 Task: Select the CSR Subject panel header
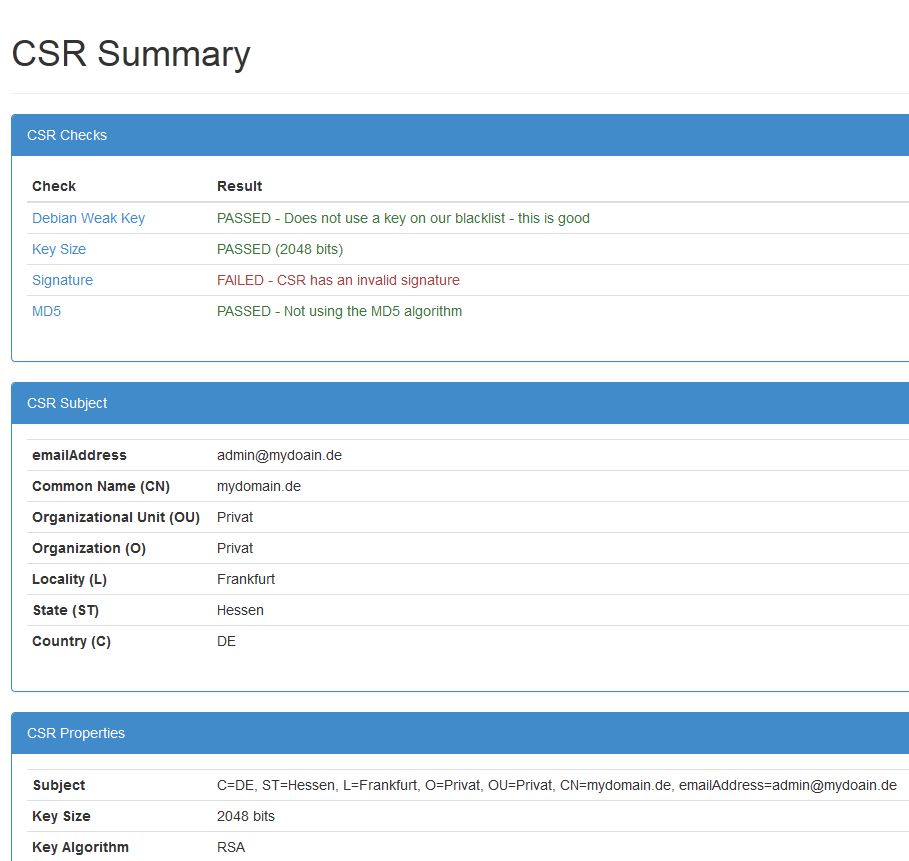click(x=67, y=403)
